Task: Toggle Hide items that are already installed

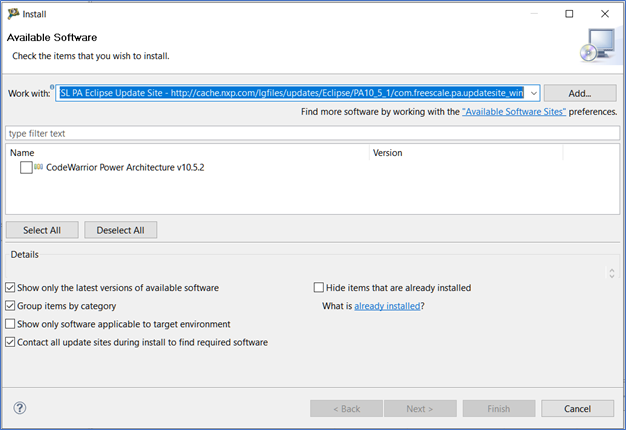Action: click(x=320, y=288)
